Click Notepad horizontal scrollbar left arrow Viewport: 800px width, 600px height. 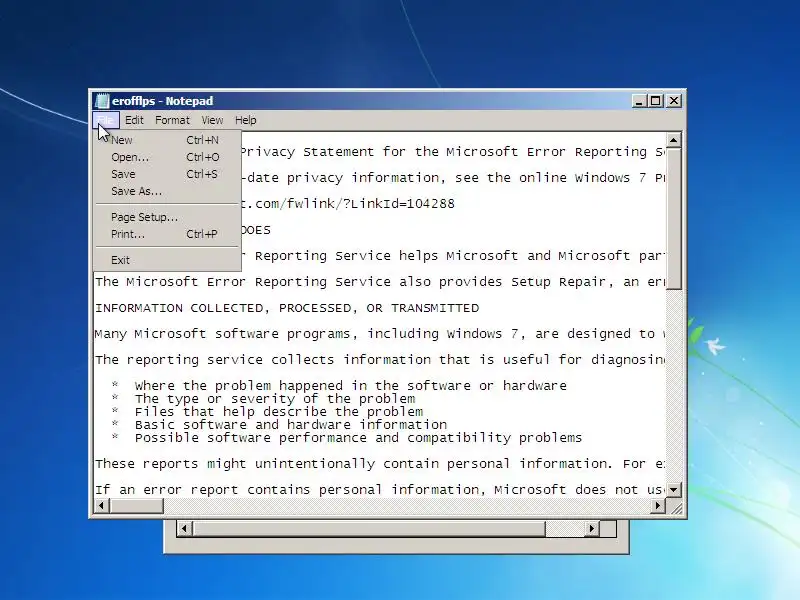click(102, 506)
